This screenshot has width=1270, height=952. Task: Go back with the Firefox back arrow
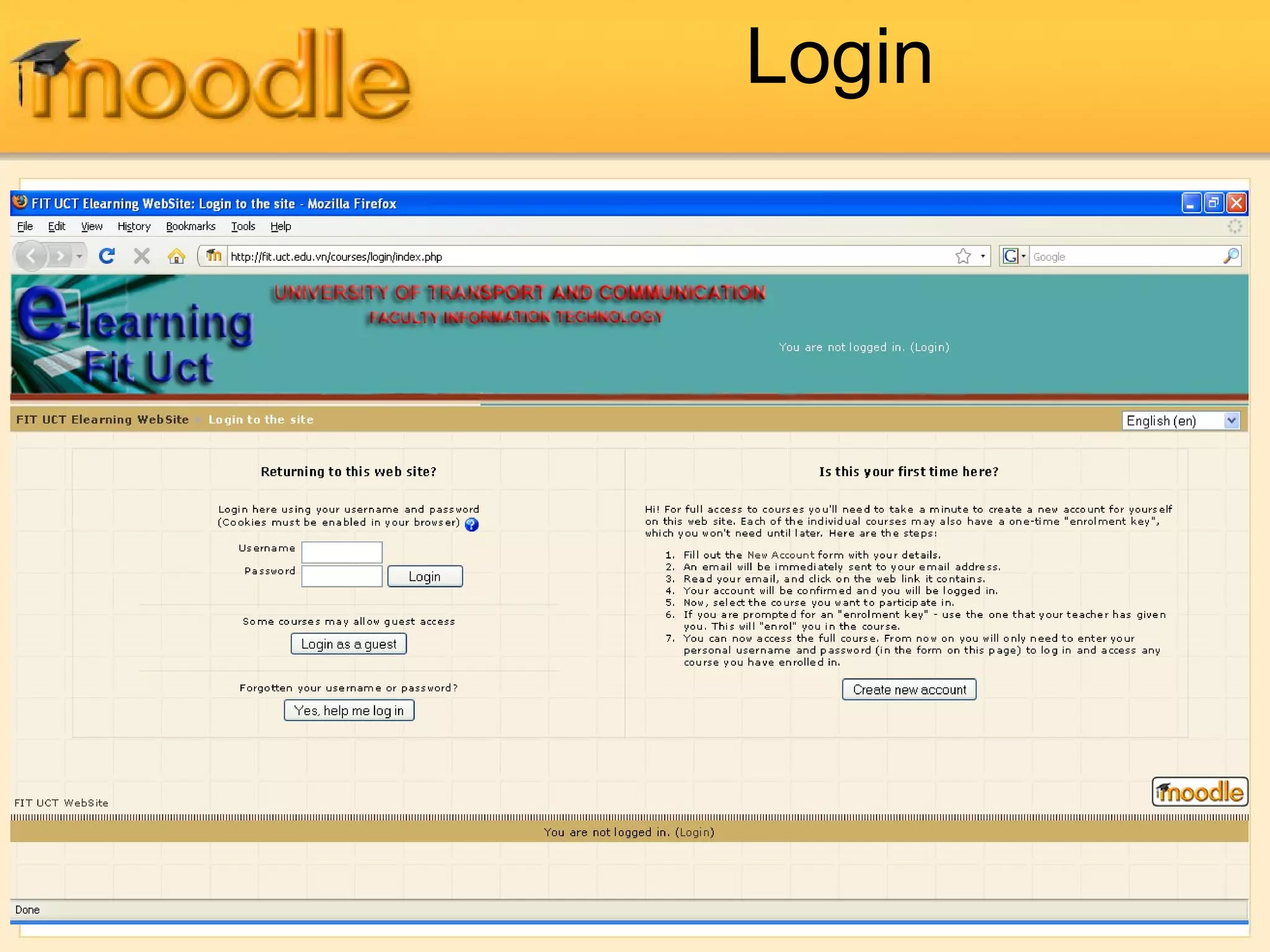(31, 255)
